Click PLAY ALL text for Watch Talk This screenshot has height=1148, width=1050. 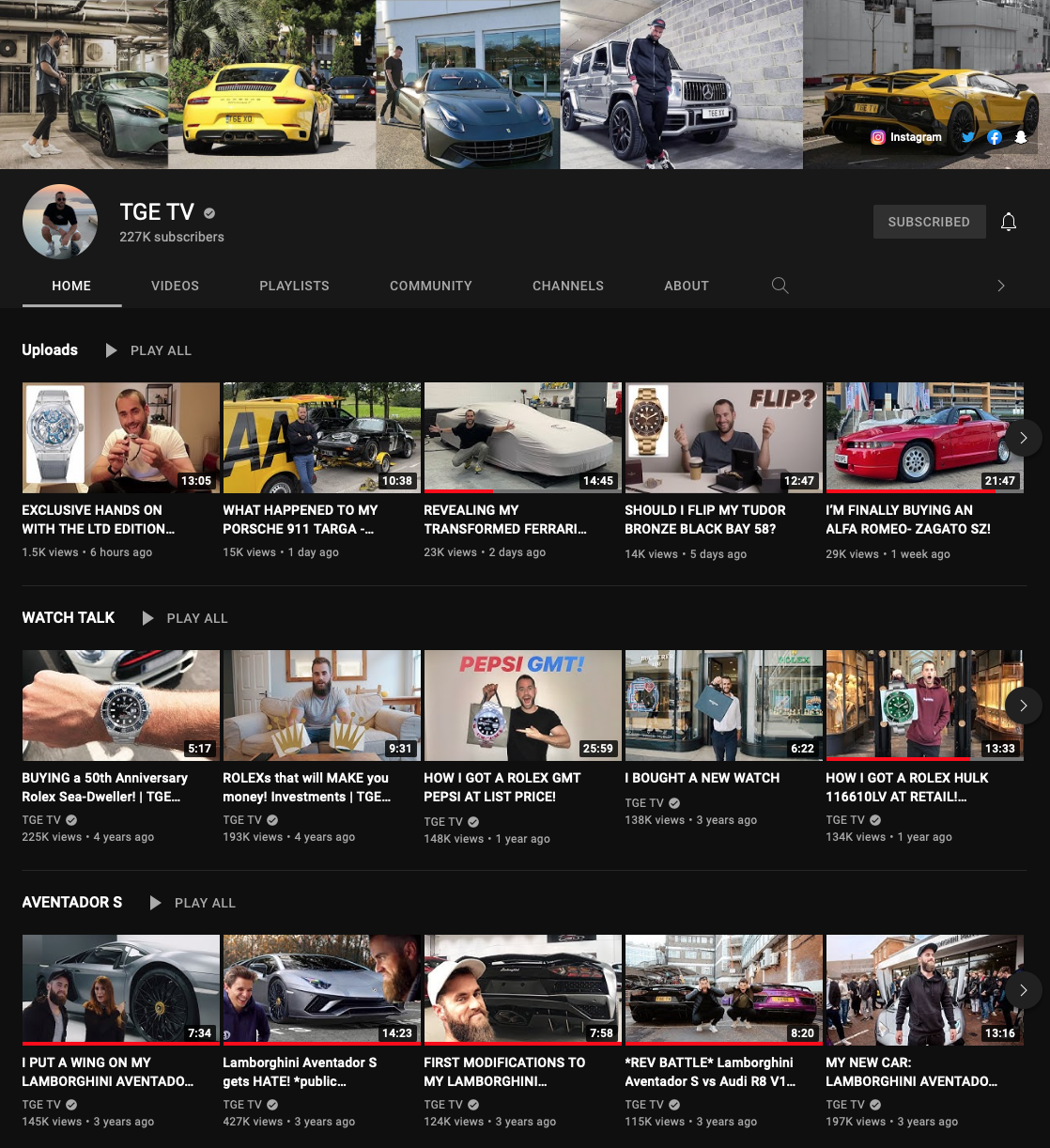[x=197, y=618]
